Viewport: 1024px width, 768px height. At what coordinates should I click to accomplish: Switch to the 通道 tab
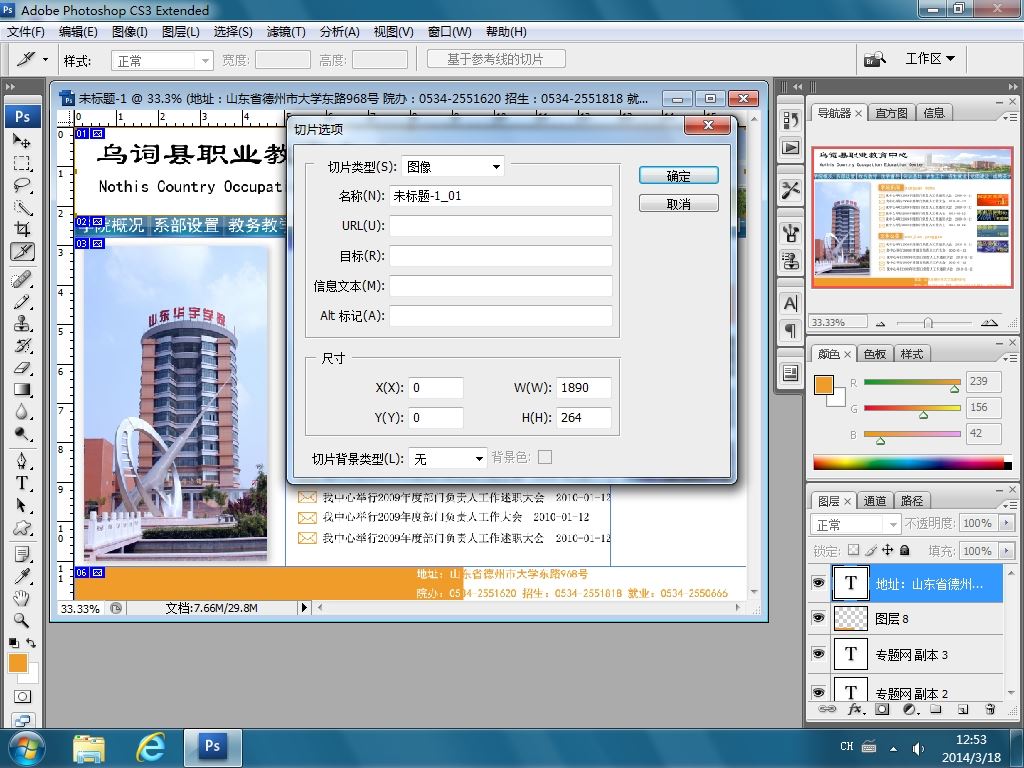pos(874,501)
